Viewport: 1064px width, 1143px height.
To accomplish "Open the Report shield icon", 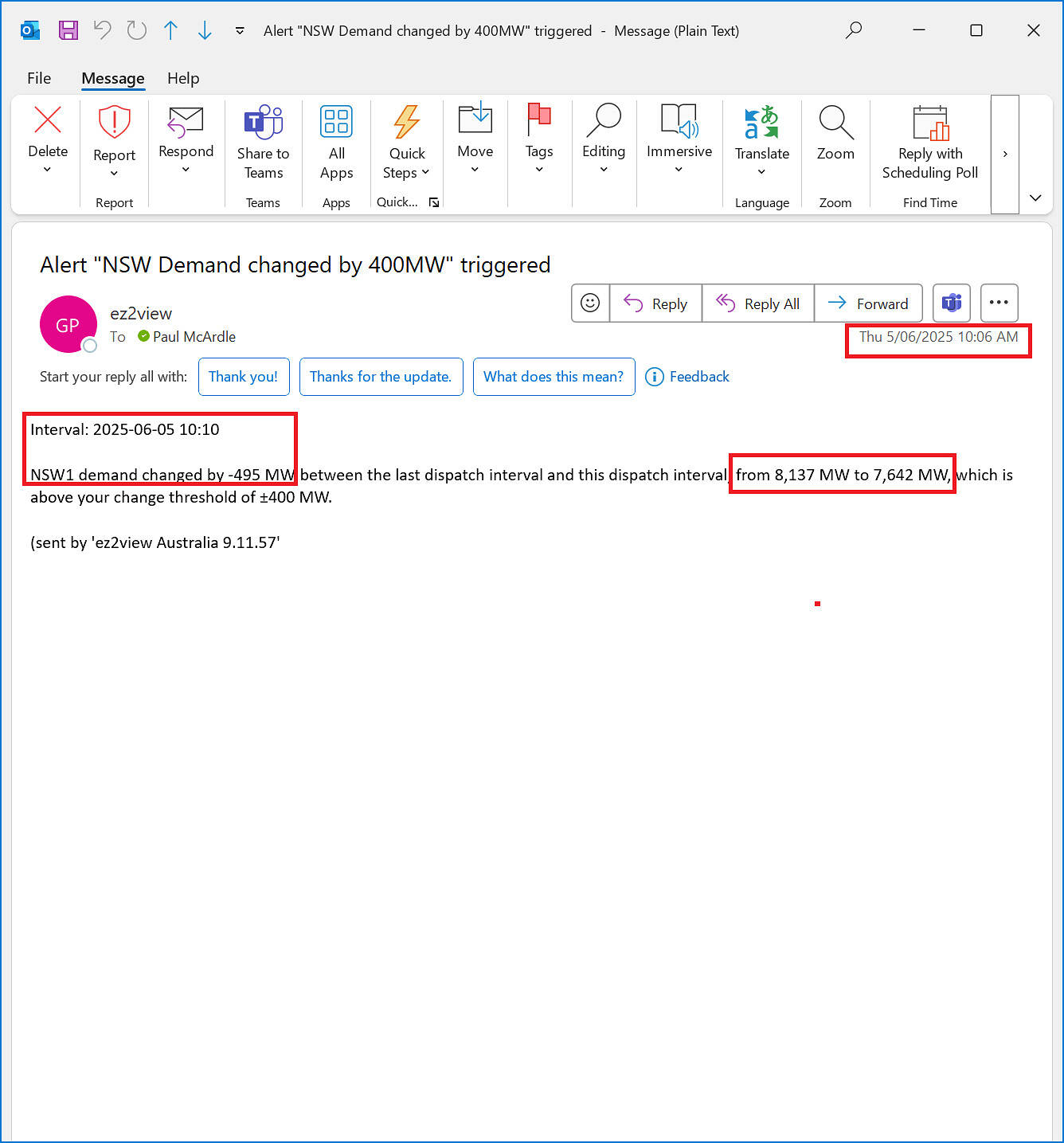I will coord(114,122).
